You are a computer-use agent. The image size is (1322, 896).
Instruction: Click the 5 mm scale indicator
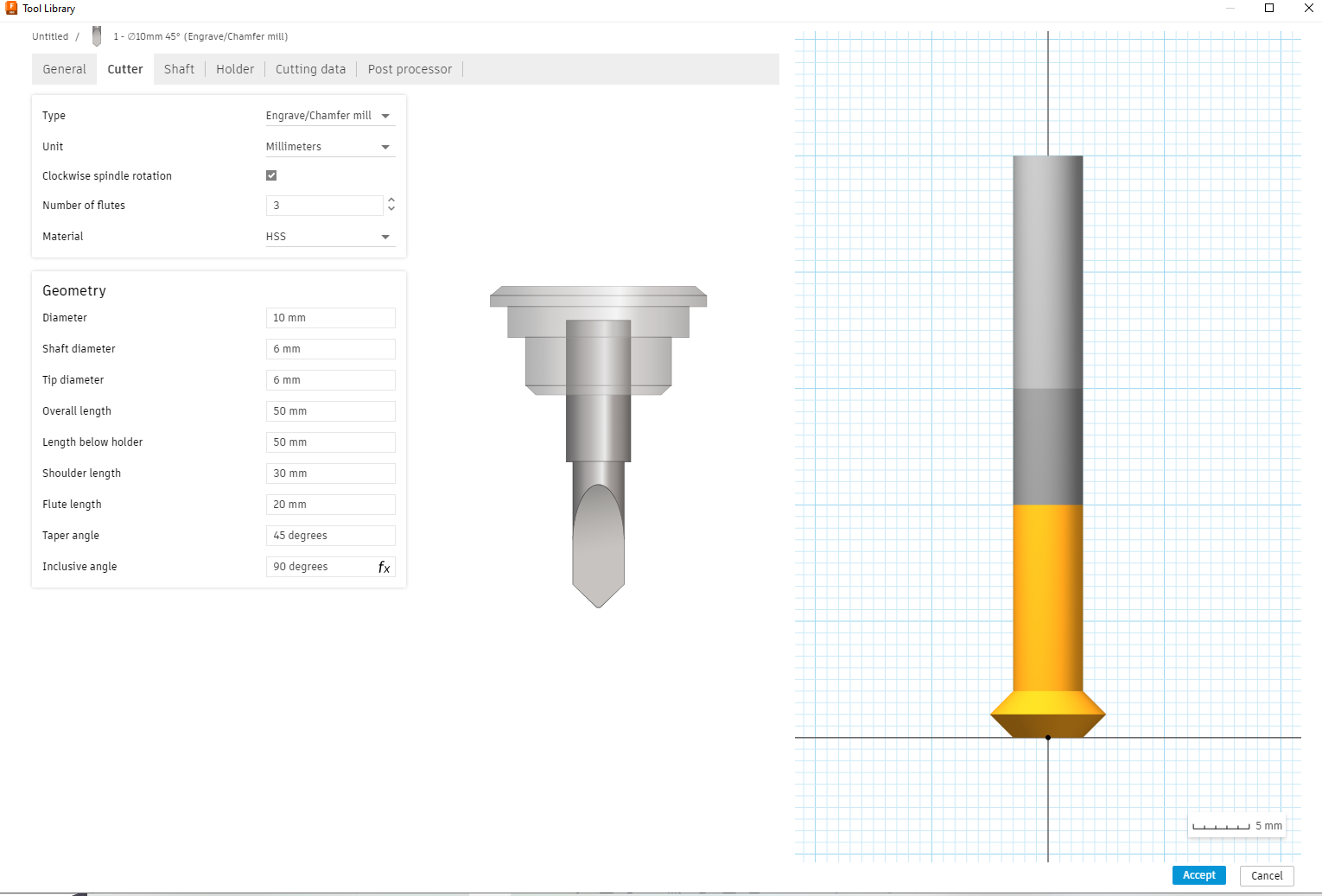pyautogui.click(x=1237, y=826)
